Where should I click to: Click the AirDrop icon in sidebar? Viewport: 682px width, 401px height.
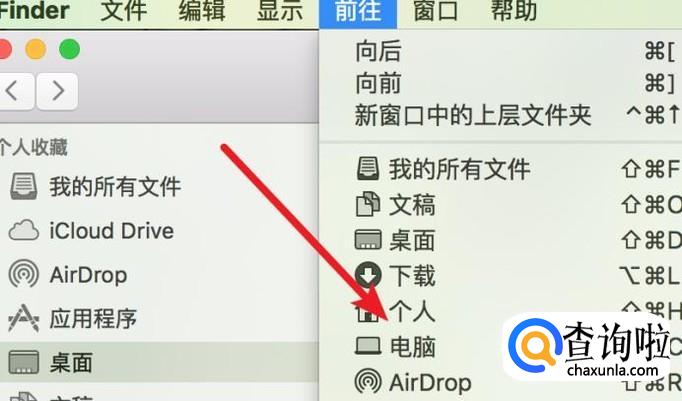tap(23, 274)
